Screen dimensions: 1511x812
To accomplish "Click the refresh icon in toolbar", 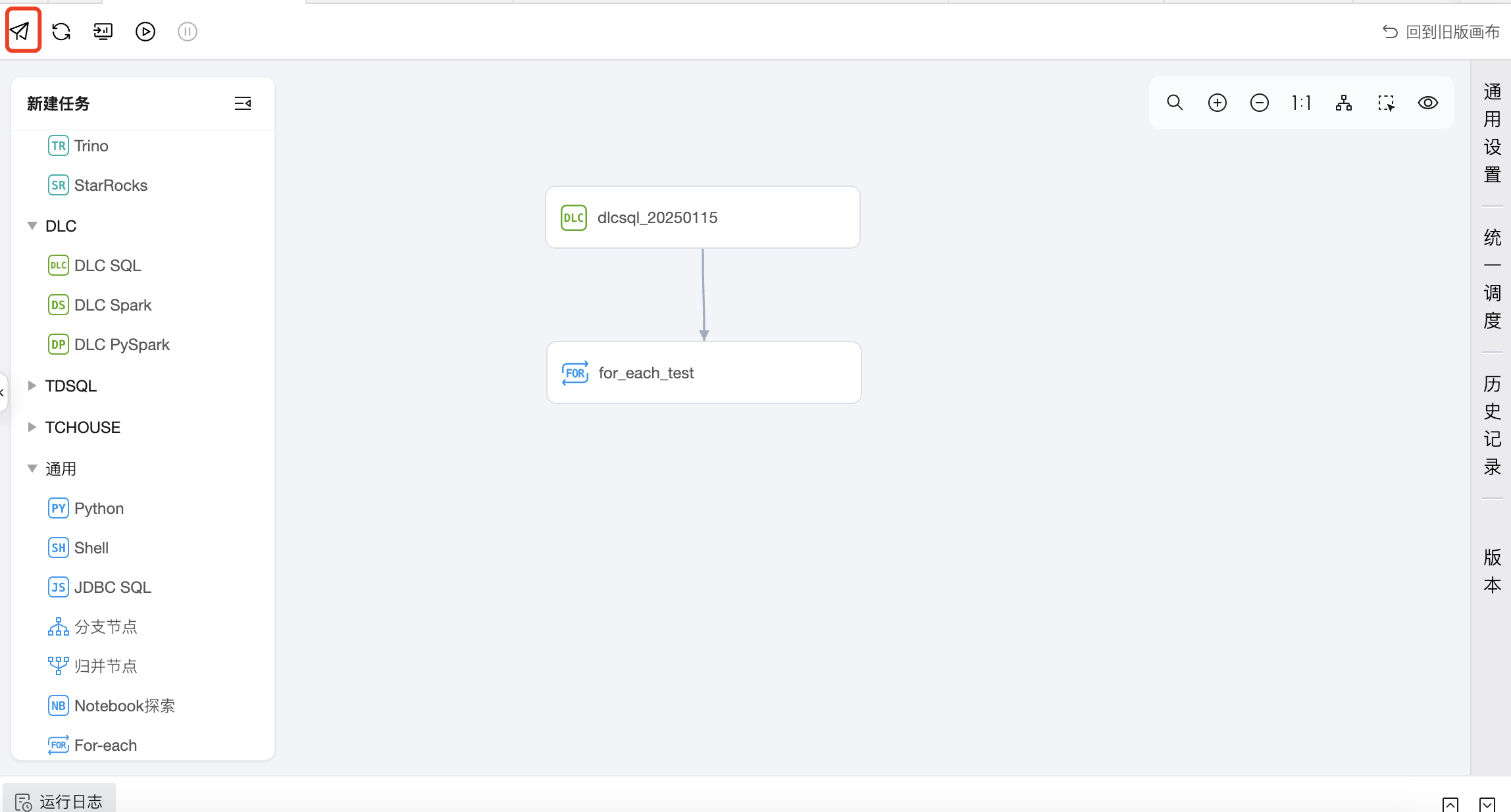I will pyautogui.click(x=61, y=32).
